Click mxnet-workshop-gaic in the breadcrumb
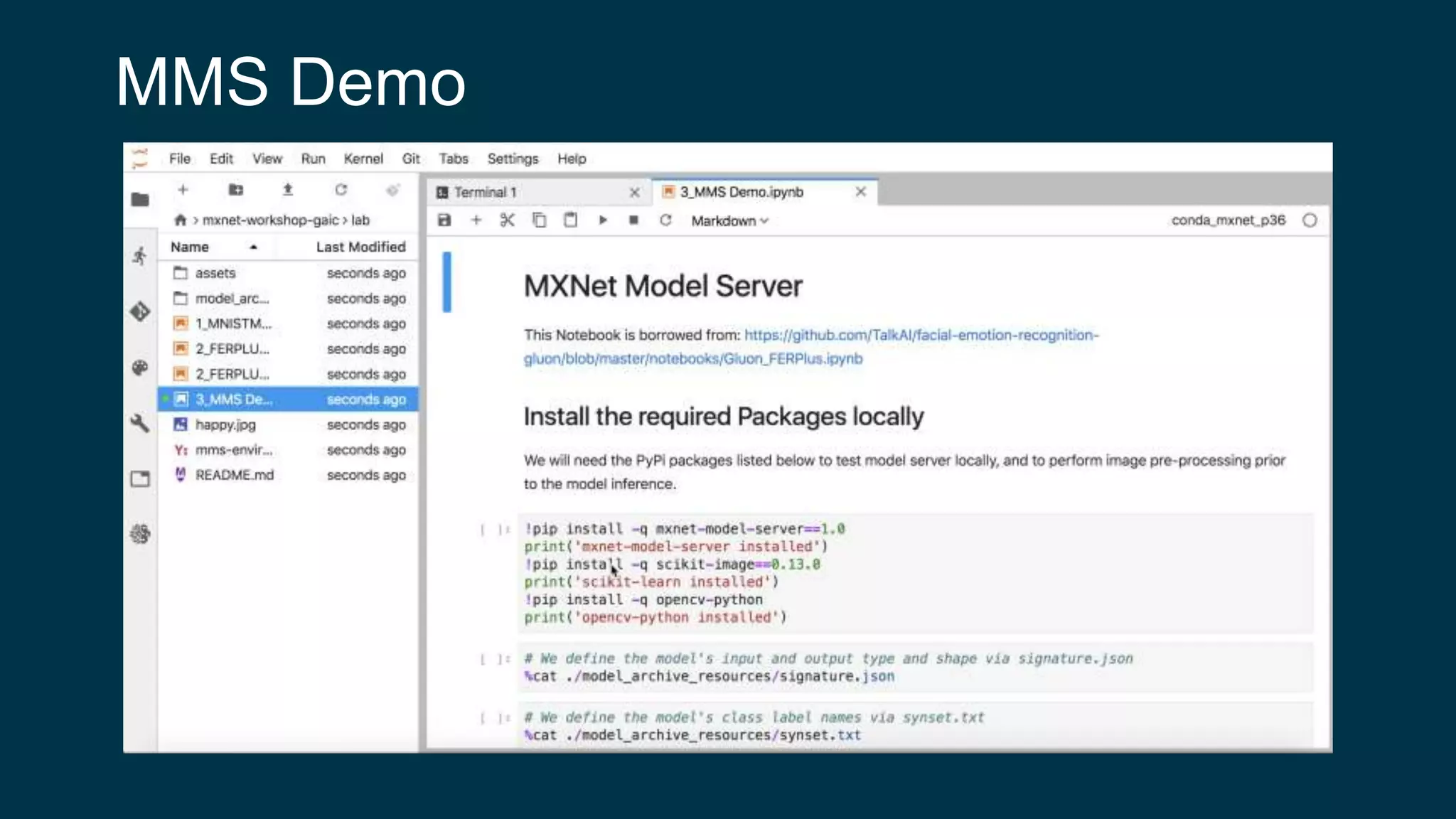1456x819 pixels. pyautogui.click(x=270, y=220)
